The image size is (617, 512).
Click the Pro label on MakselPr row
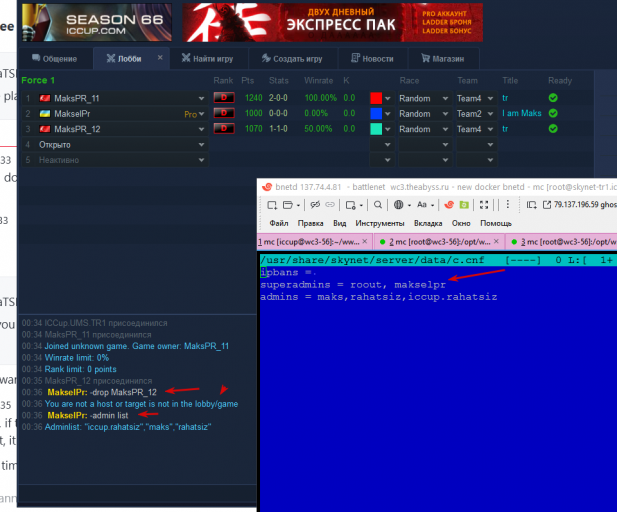190,114
